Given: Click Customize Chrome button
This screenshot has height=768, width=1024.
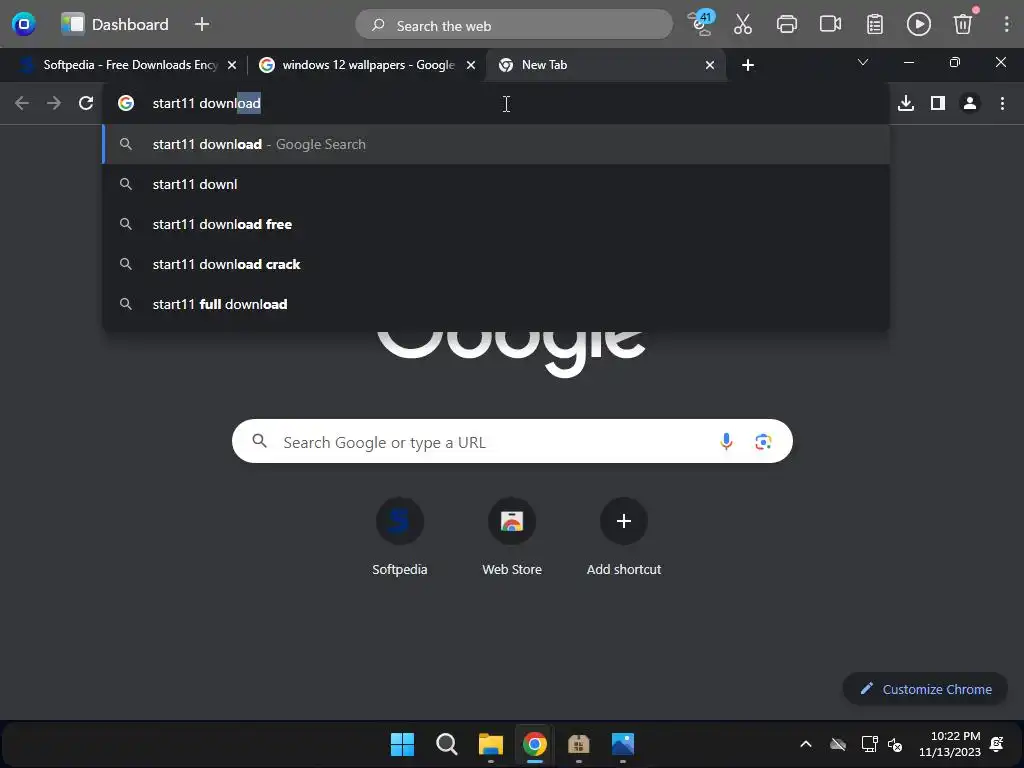Looking at the screenshot, I should 925,689.
